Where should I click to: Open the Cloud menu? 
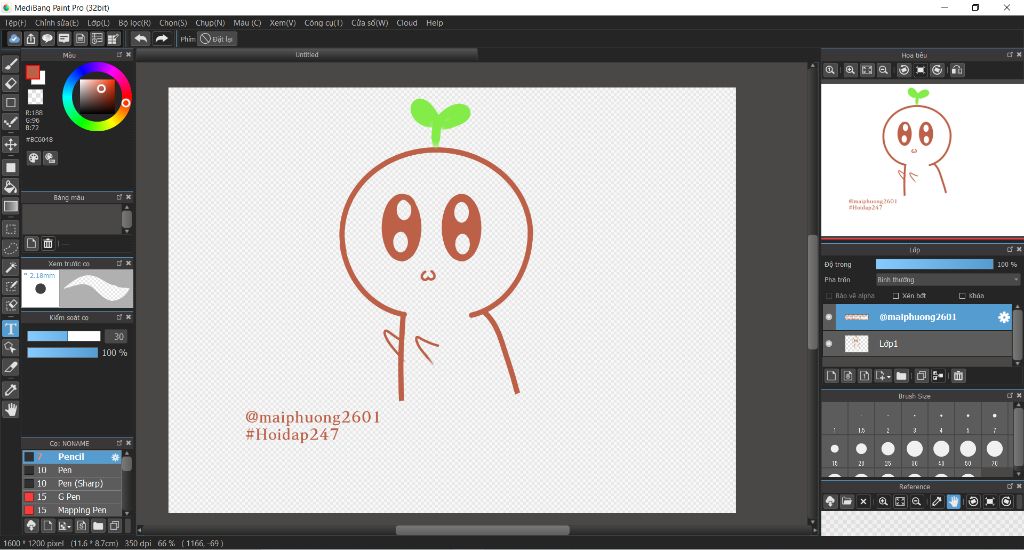pyautogui.click(x=407, y=23)
